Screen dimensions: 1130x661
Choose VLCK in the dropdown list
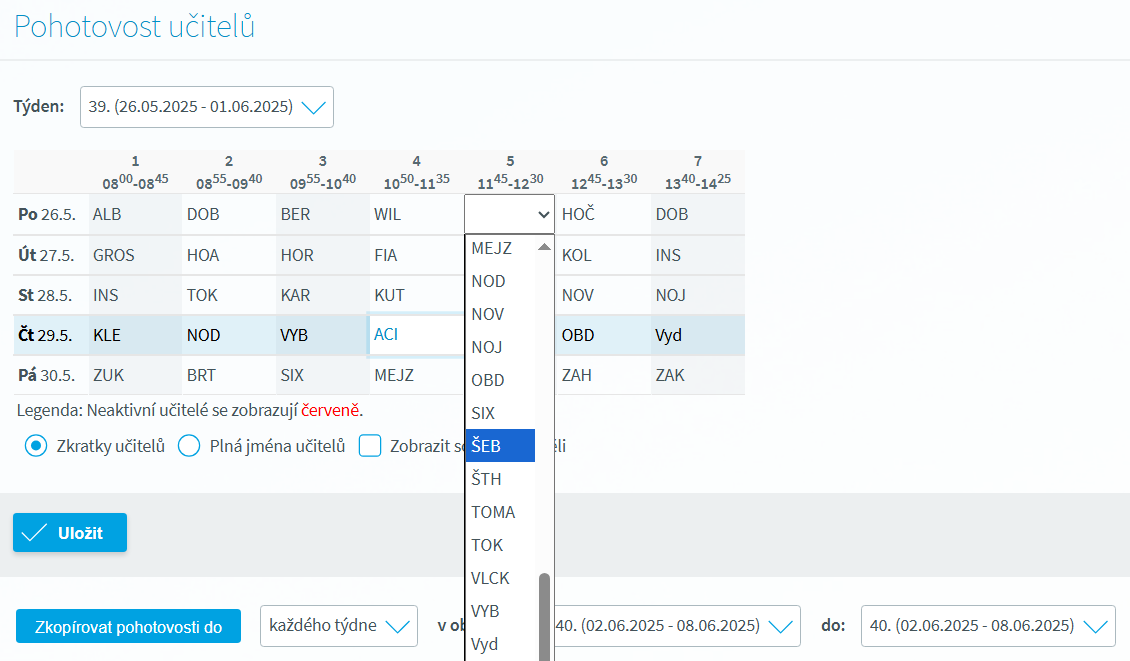(x=500, y=578)
